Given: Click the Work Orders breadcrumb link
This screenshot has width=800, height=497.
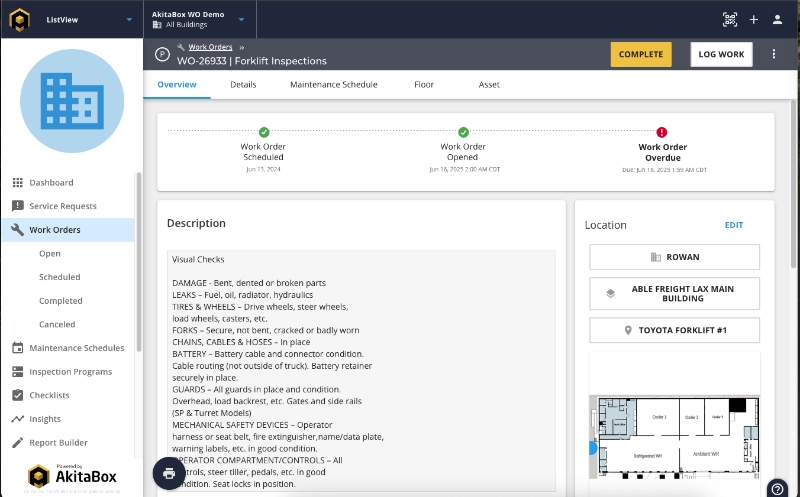Looking at the screenshot, I should pyautogui.click(x=210, y=47).
